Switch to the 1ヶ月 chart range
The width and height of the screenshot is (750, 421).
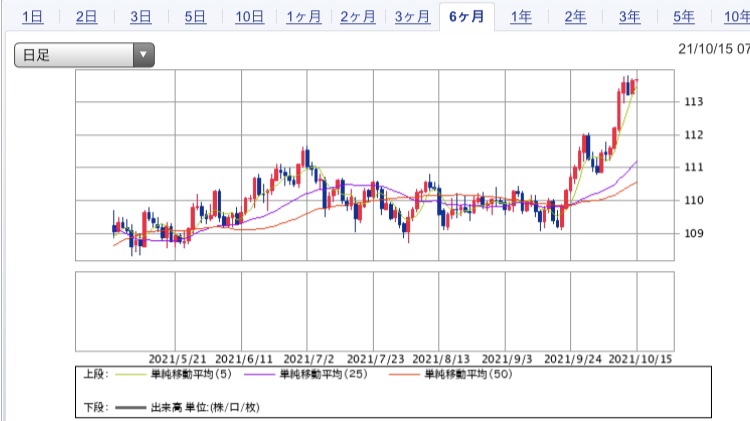[304, 17]
